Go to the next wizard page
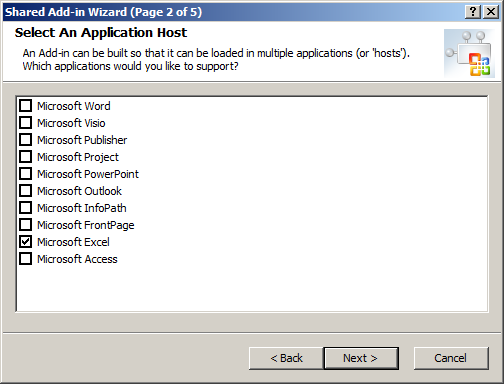This screenshot has height=384, width=504. coord(361,358)
